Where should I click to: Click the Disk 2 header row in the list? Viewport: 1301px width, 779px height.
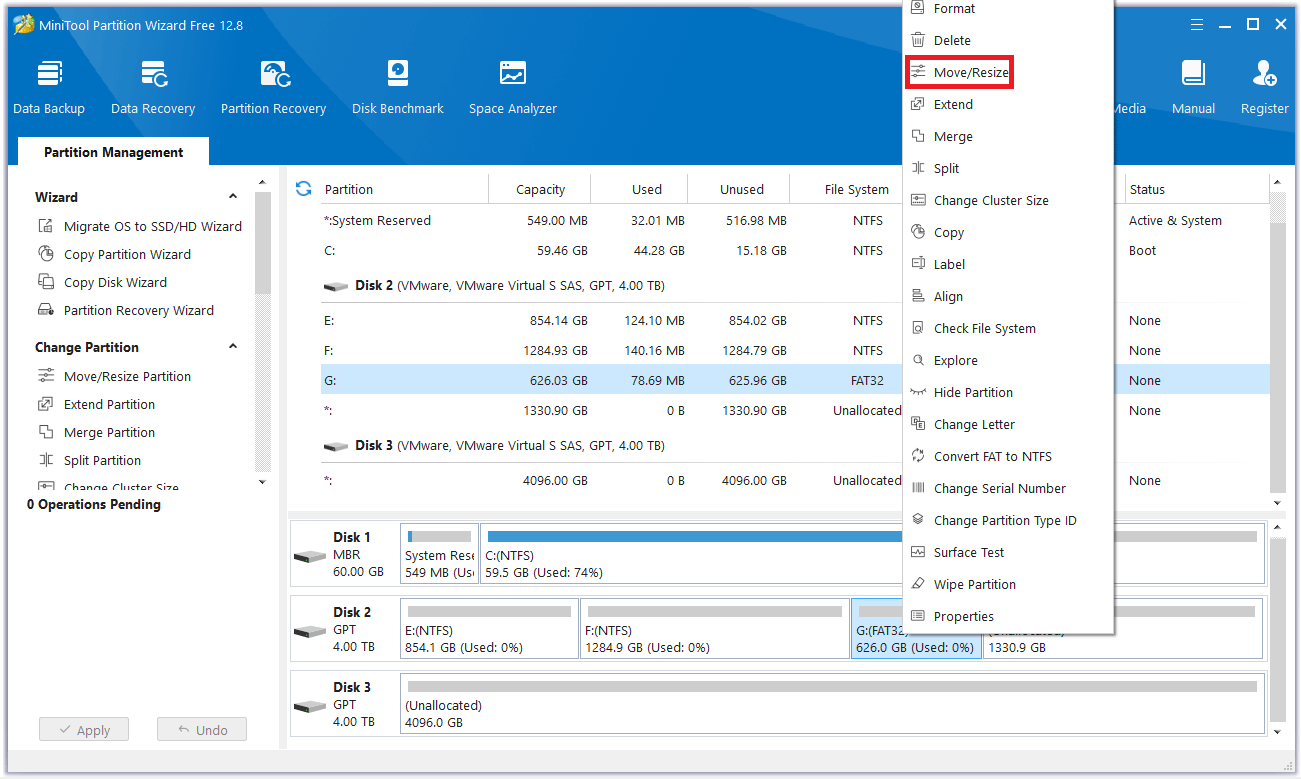point(611,285)
